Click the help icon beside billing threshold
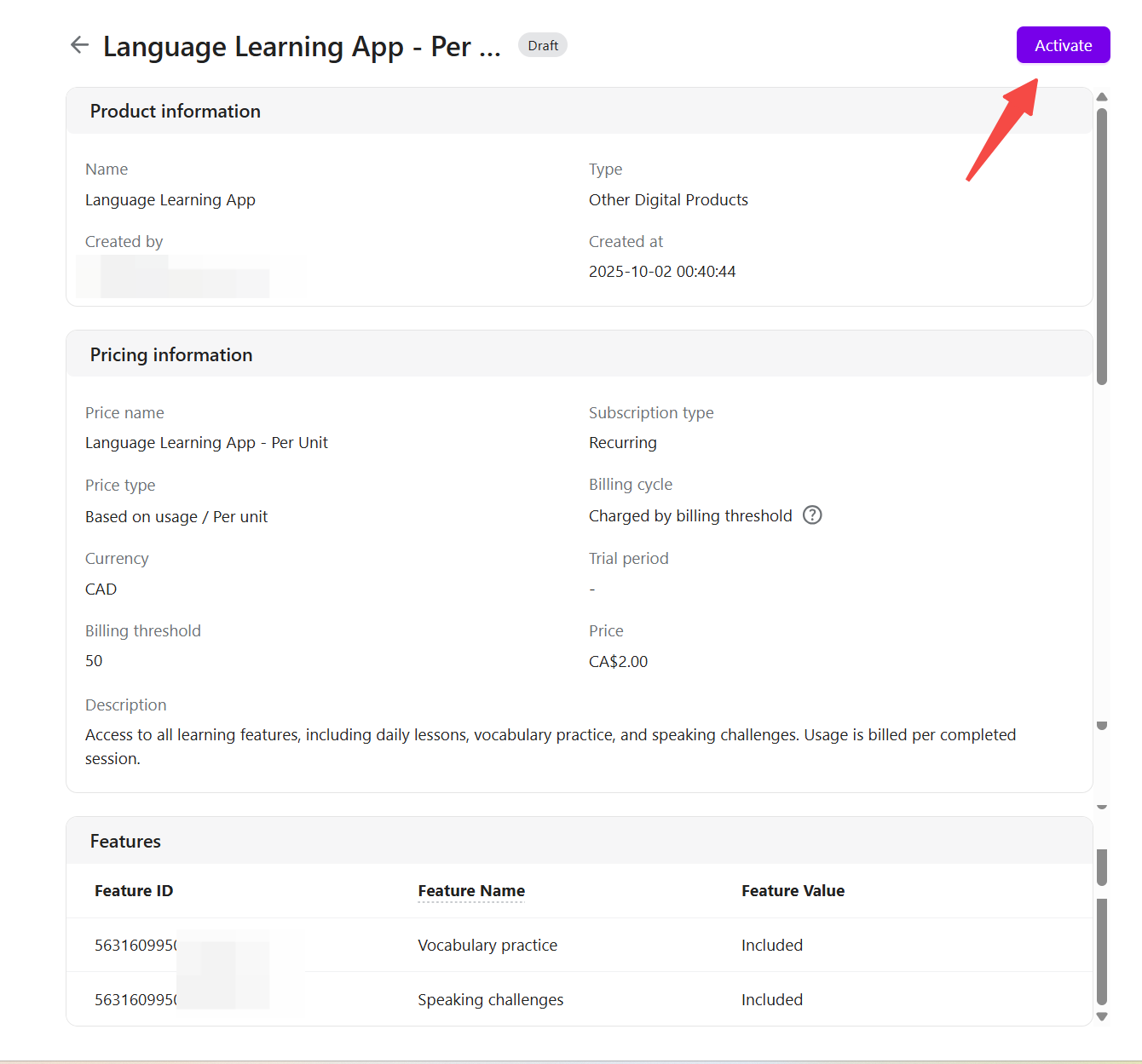 [812, 515]
